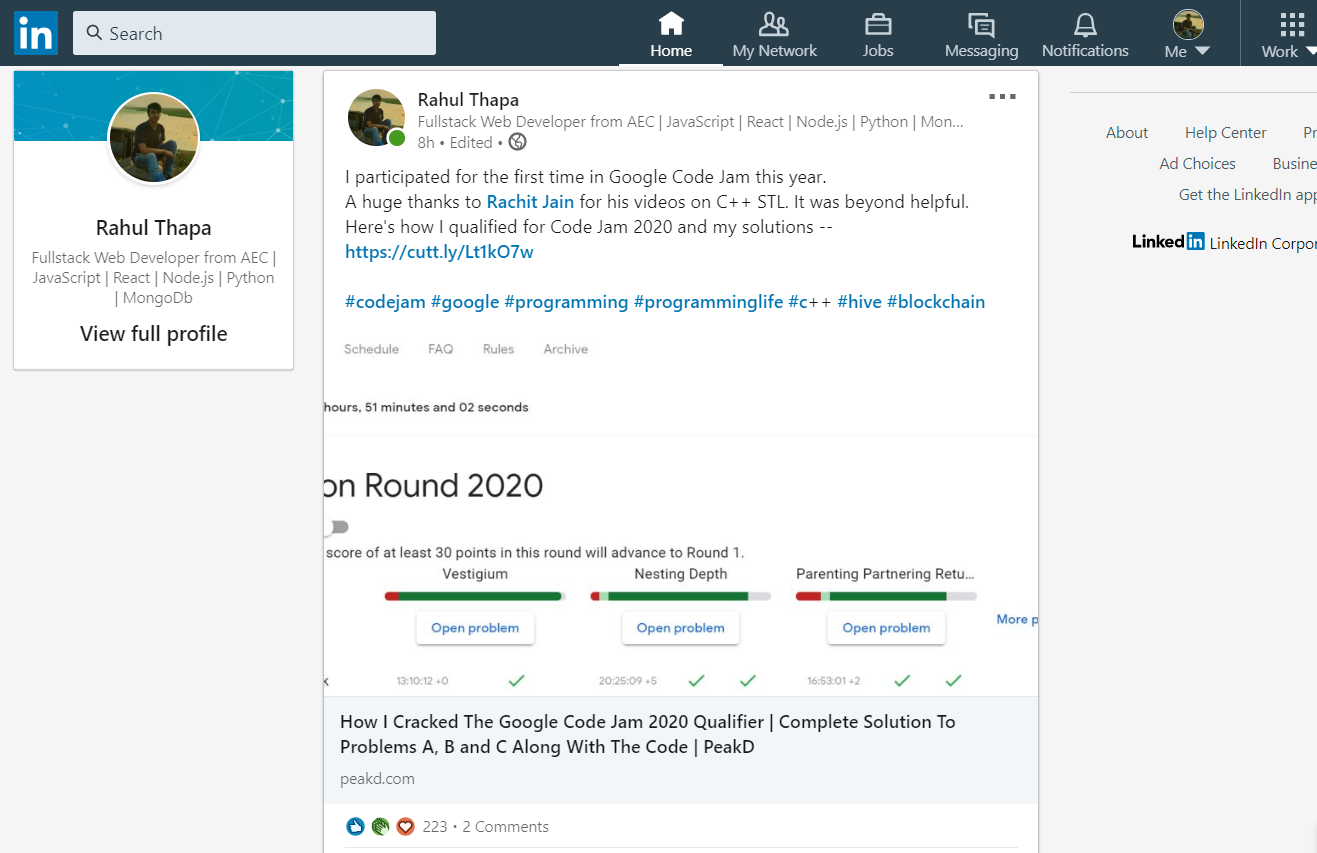Toggle the switch under Round 2020 heading
The height and width of the screenshot is (853, 1317).
click(335, 527)
